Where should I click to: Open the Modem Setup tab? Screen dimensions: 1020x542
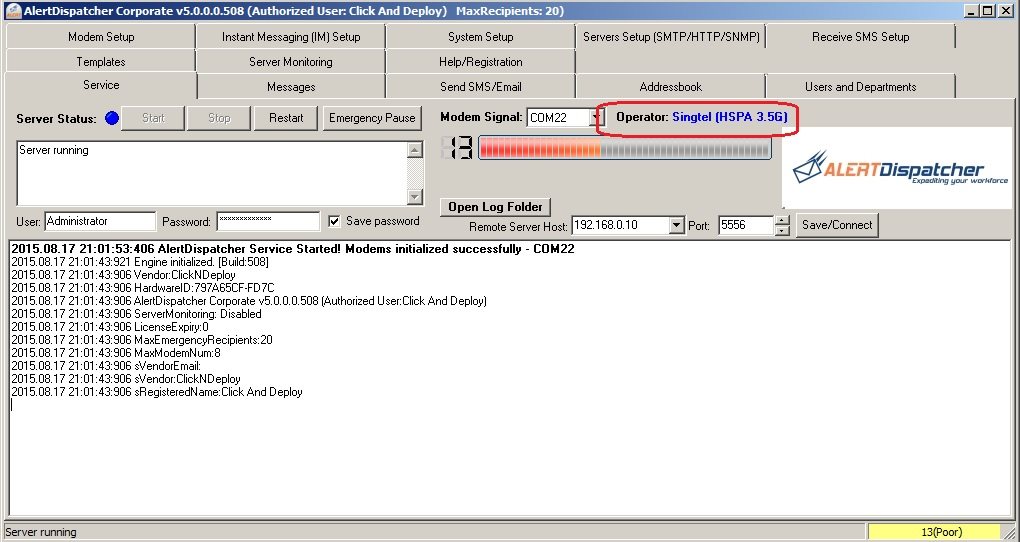pos(101,37)
